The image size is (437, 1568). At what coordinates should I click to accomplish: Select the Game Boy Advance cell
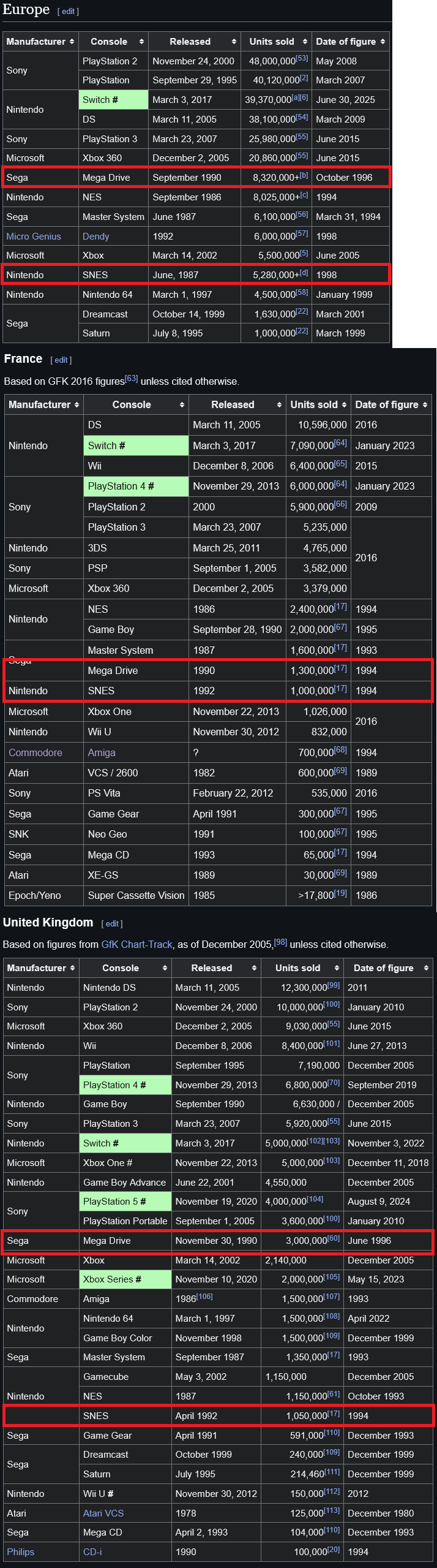125,1183
